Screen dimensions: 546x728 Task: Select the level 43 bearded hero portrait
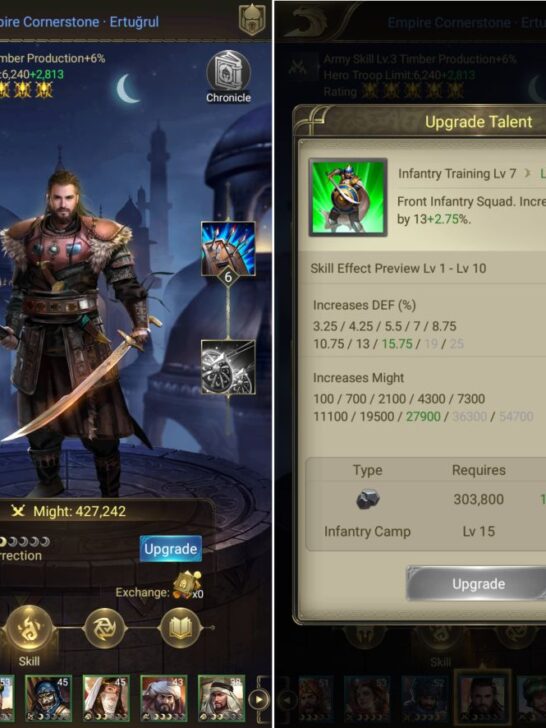point(163,698)
